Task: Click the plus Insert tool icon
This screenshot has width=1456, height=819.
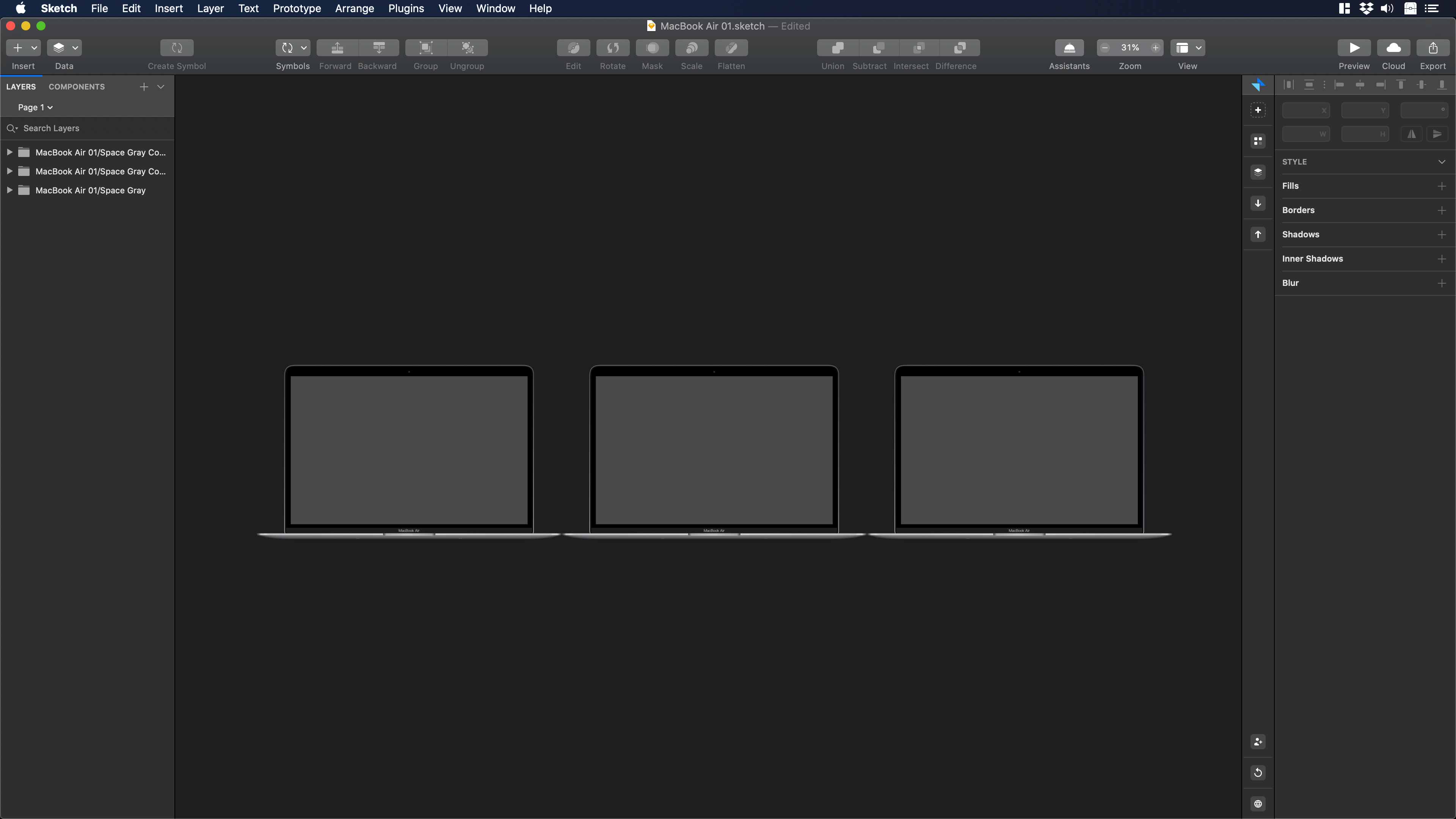Action: [x=18, y=48]
